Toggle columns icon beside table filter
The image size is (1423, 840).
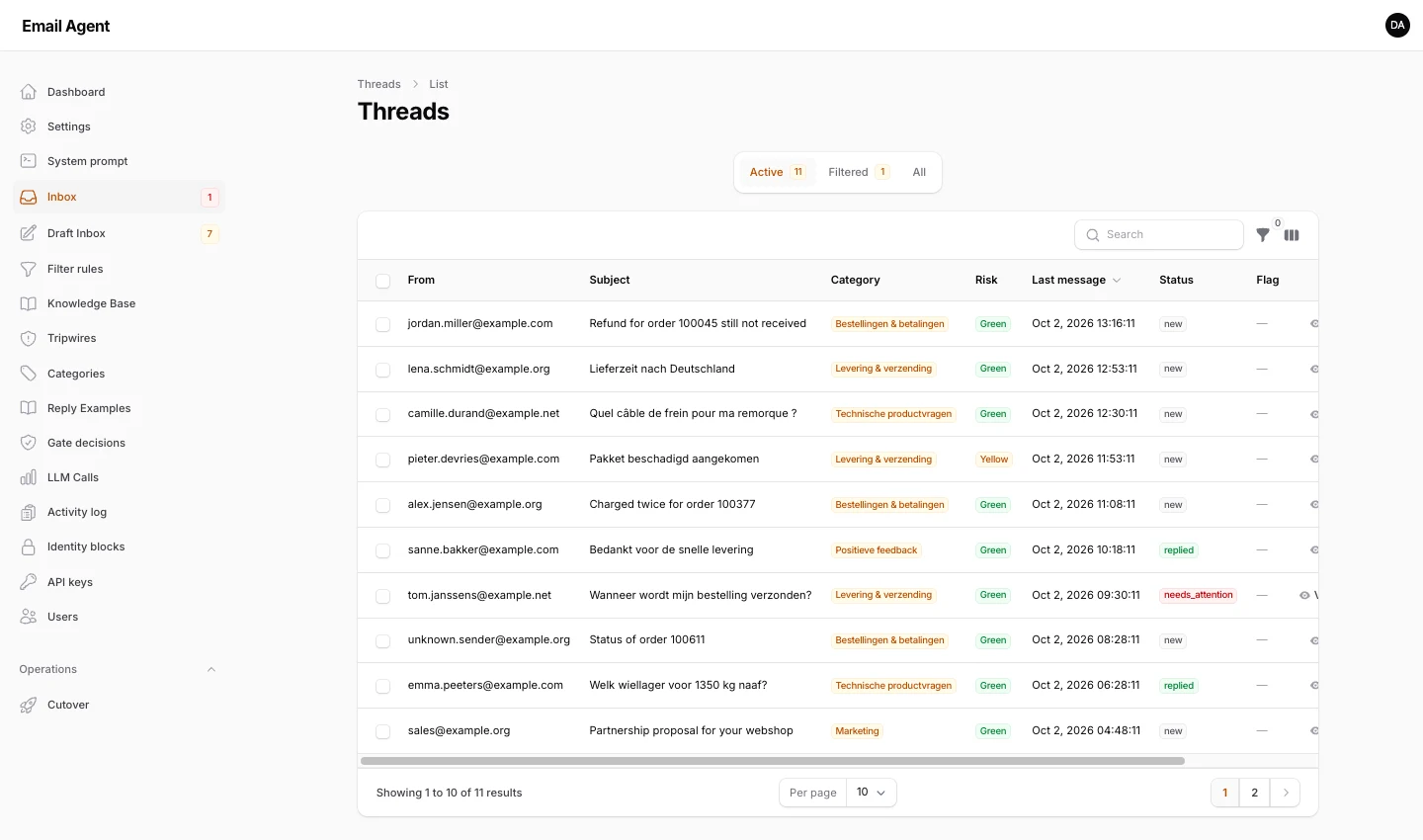[1292, 235]
